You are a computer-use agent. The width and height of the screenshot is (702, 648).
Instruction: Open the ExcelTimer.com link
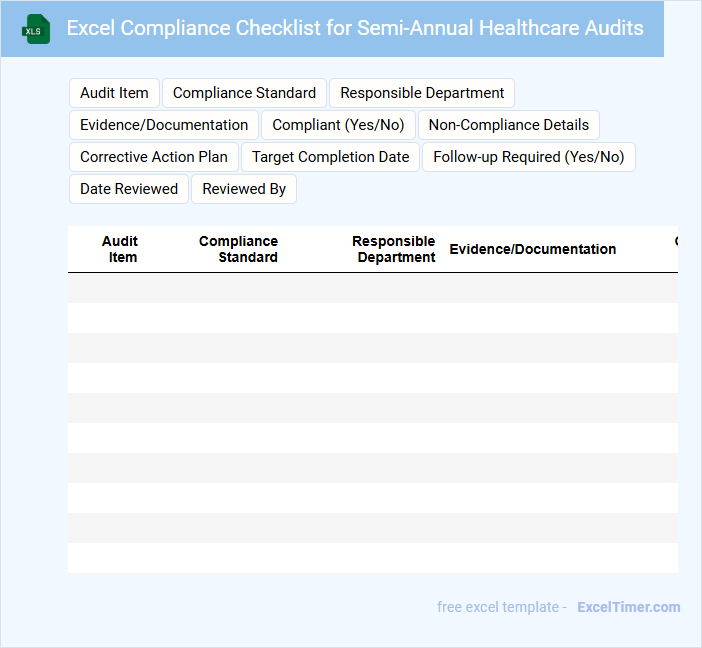[x=628, y=607]
